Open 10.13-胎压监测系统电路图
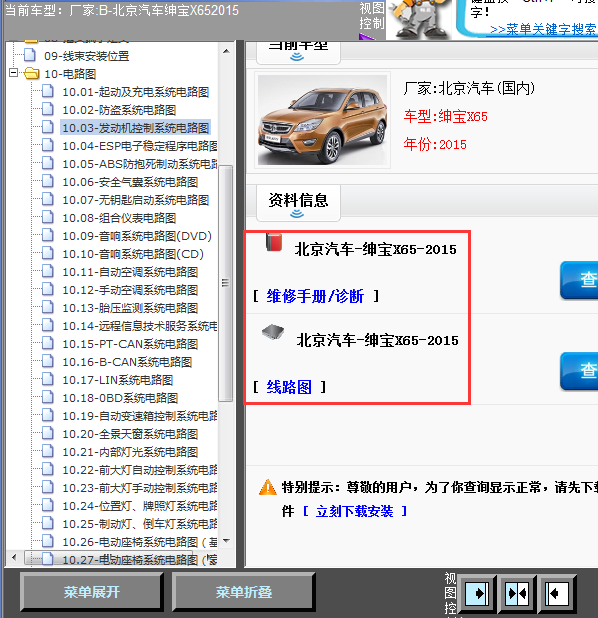 130,308
